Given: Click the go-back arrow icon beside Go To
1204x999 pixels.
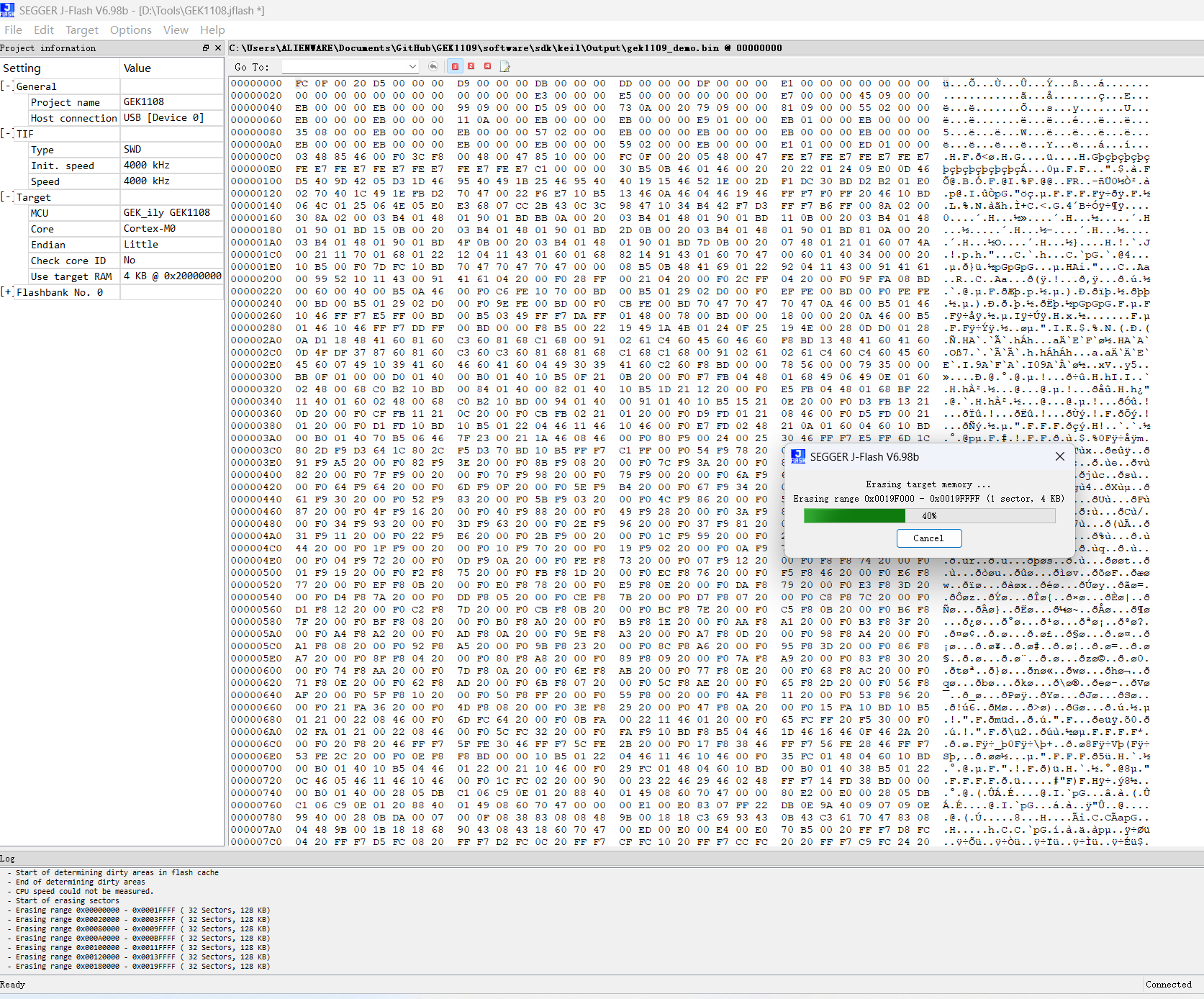Looking at the screenshot, I should pyautogui.click(x=433, y=66).
